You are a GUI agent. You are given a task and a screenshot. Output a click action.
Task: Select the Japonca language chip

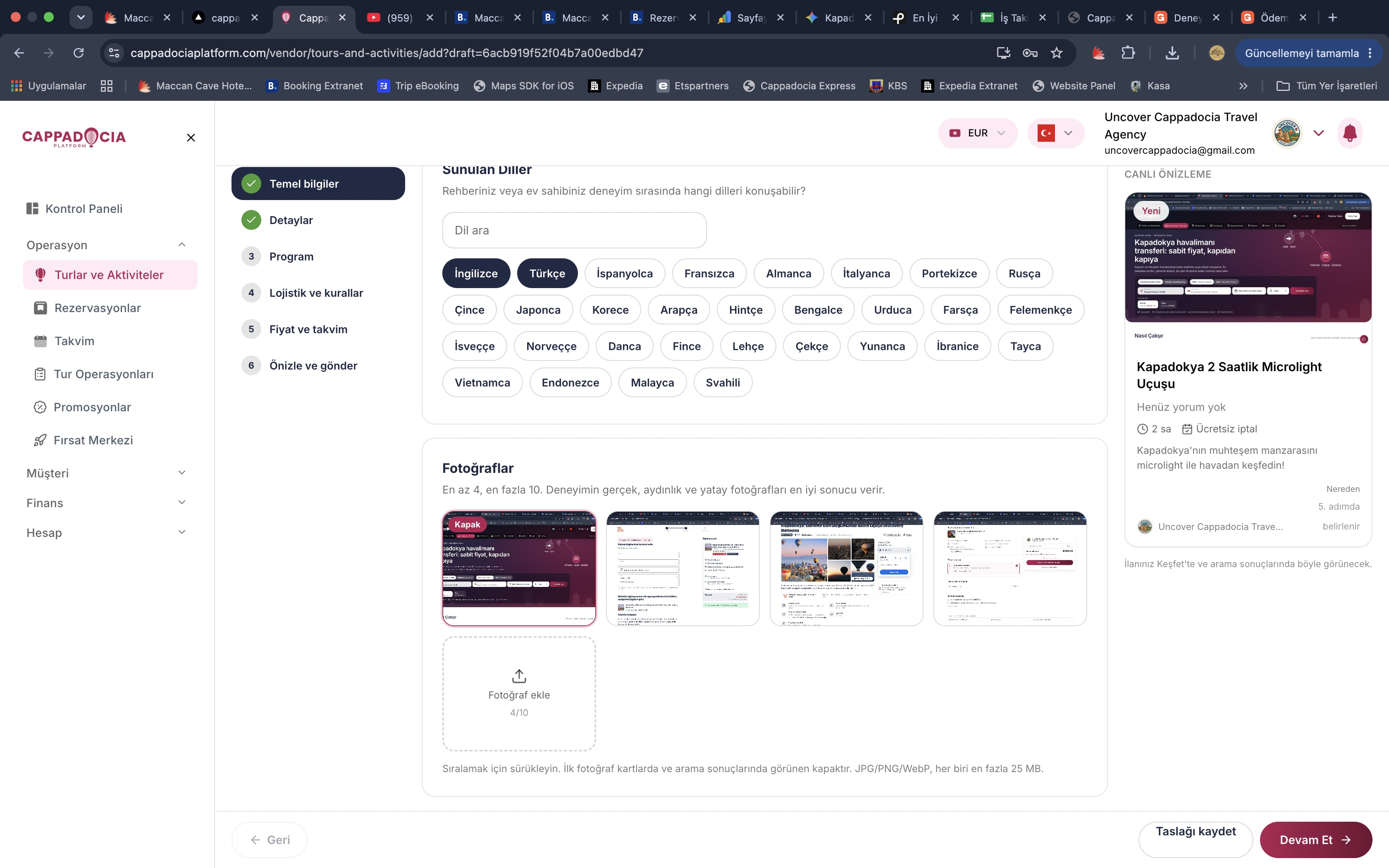[x=538, y=310]
